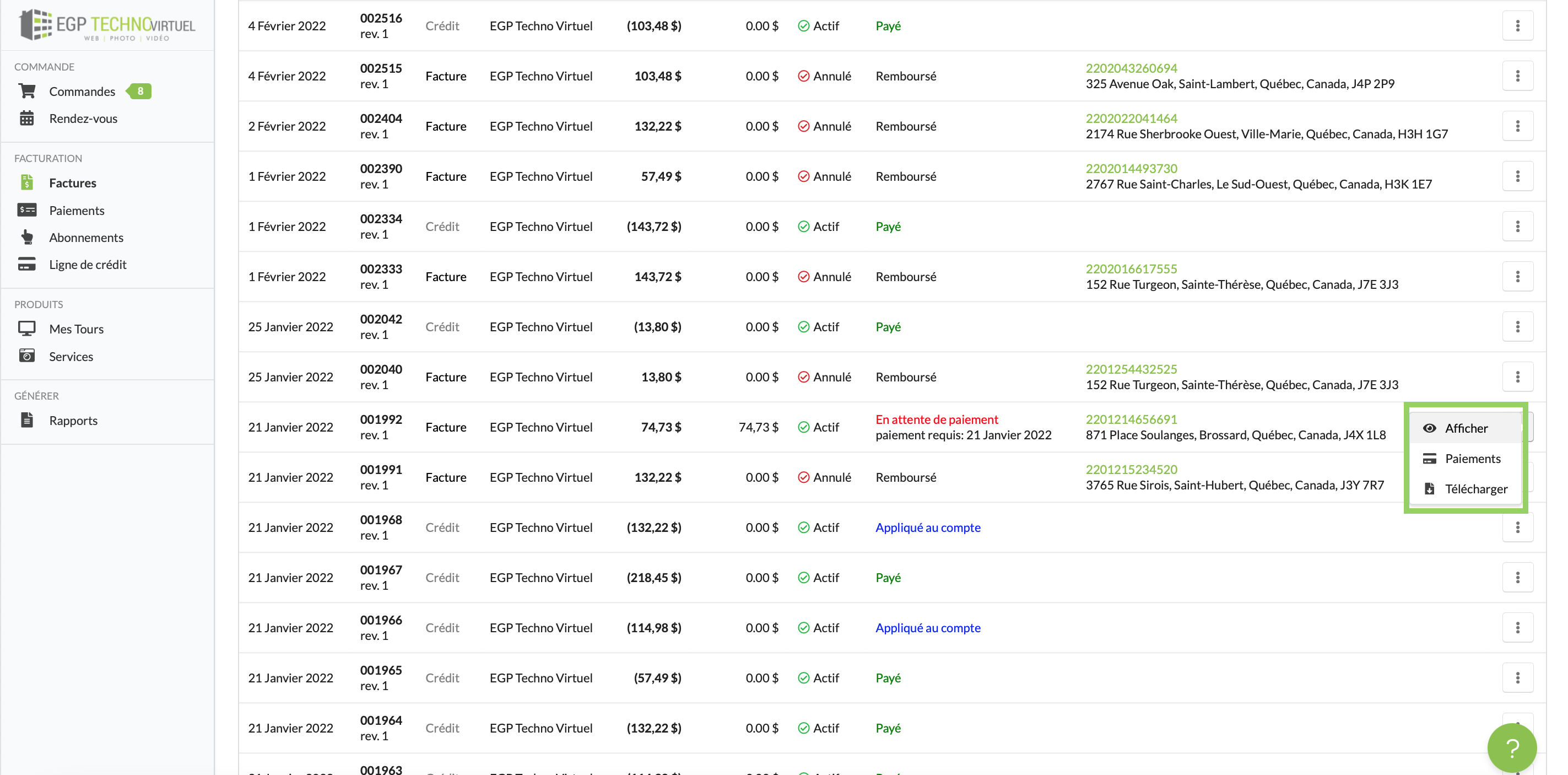Open three-dot menu for credit 001968
The width and height of the screenshot is (1568, 775).
[1517, 527]
